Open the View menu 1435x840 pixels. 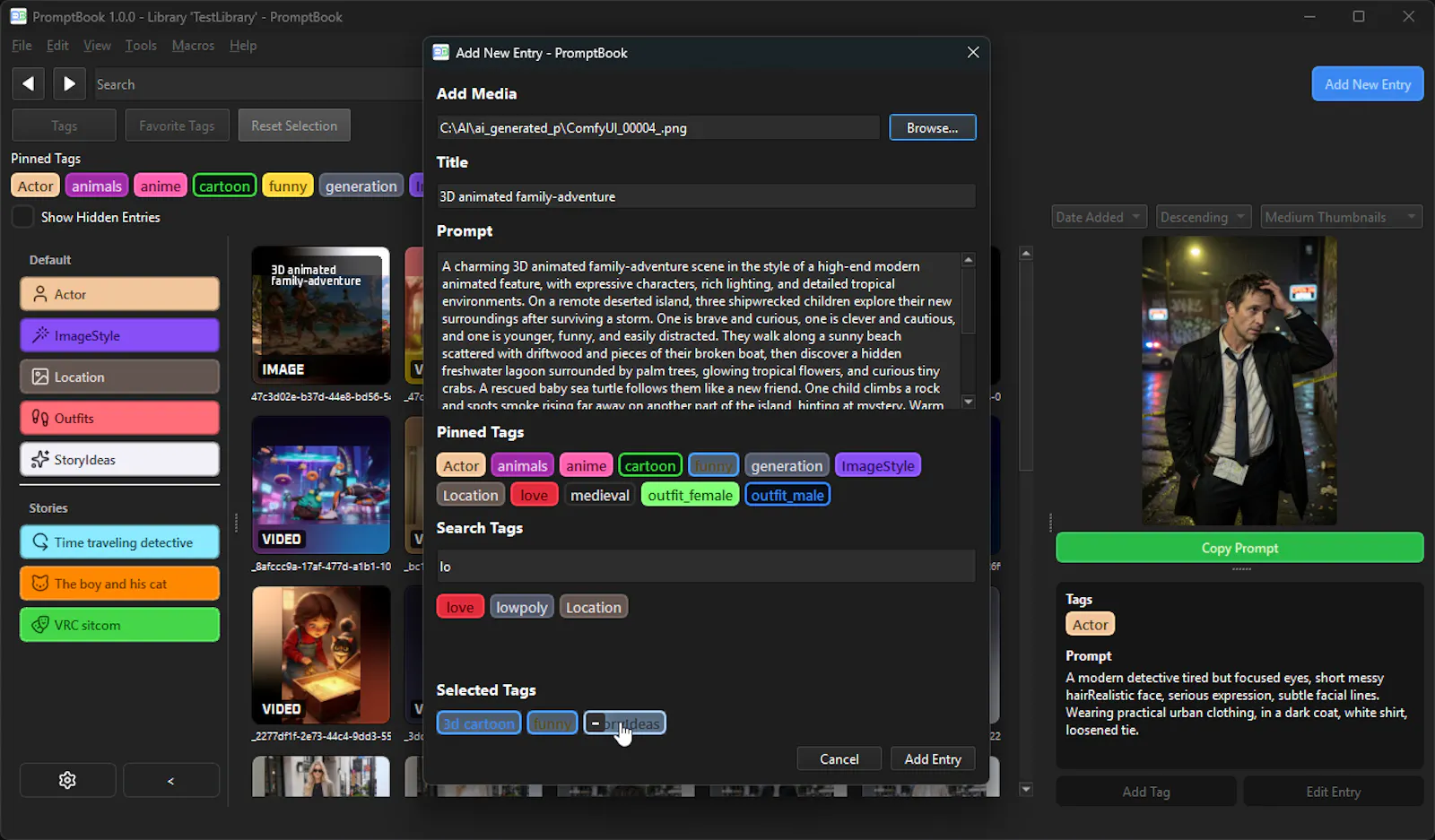(97, 46)
